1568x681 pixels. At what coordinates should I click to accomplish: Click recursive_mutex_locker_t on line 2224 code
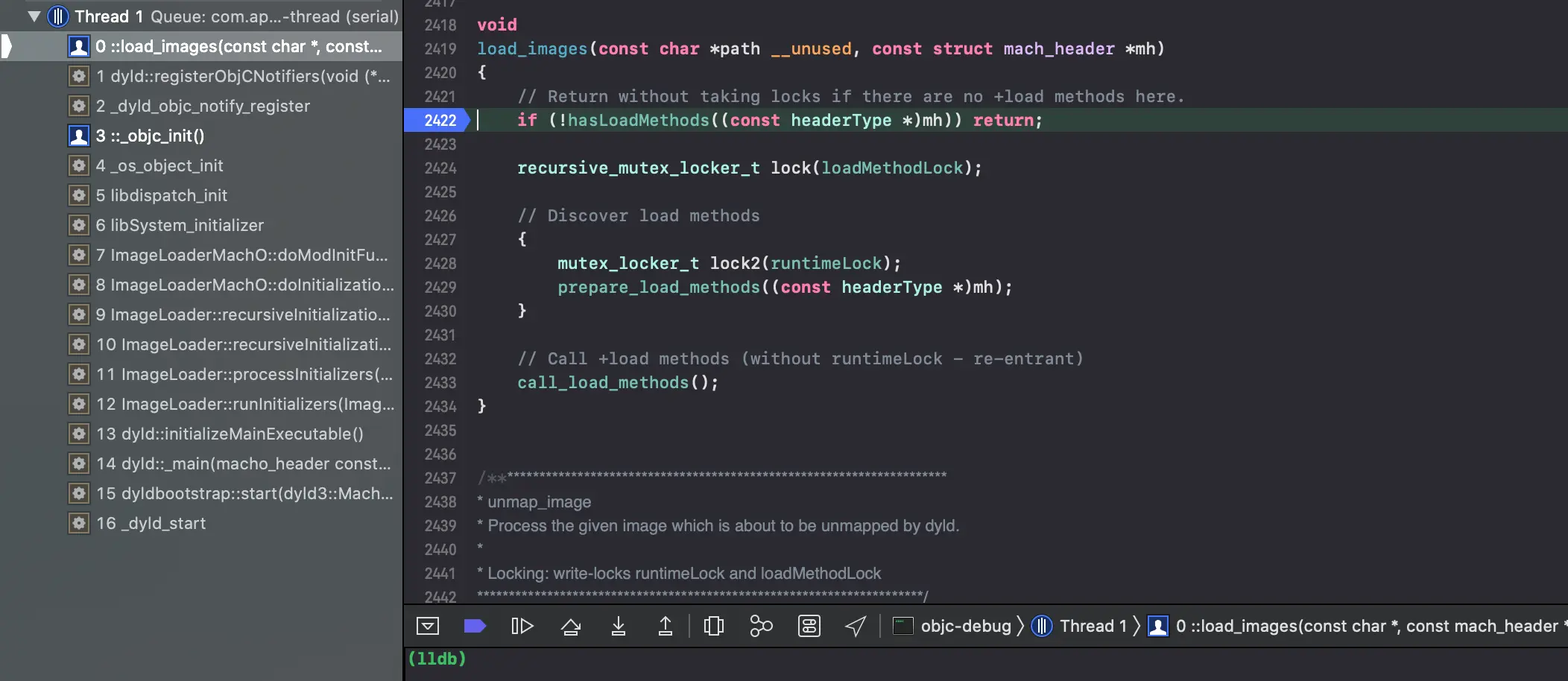[639, 168]
